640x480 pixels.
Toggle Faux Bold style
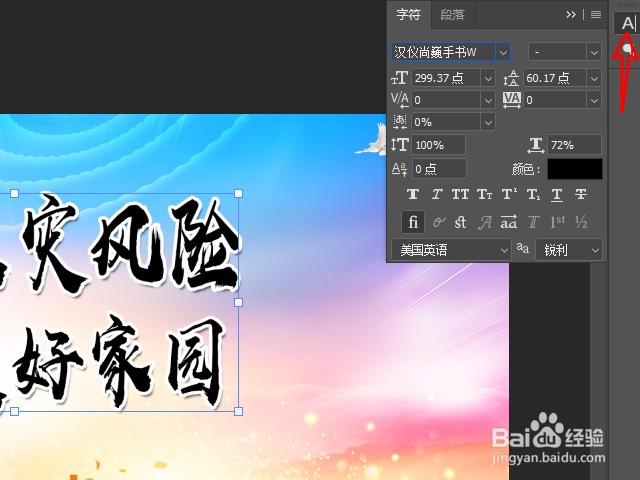coord(413,194)
